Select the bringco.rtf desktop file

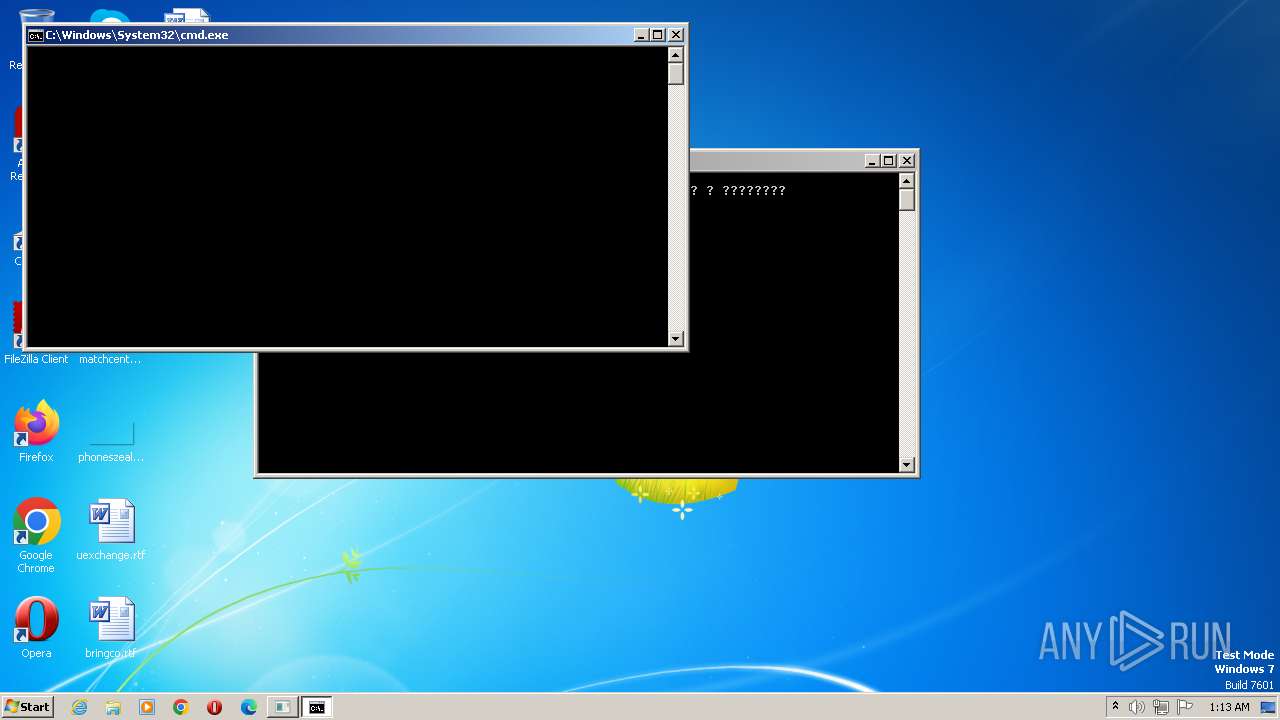tap(111, 628)
